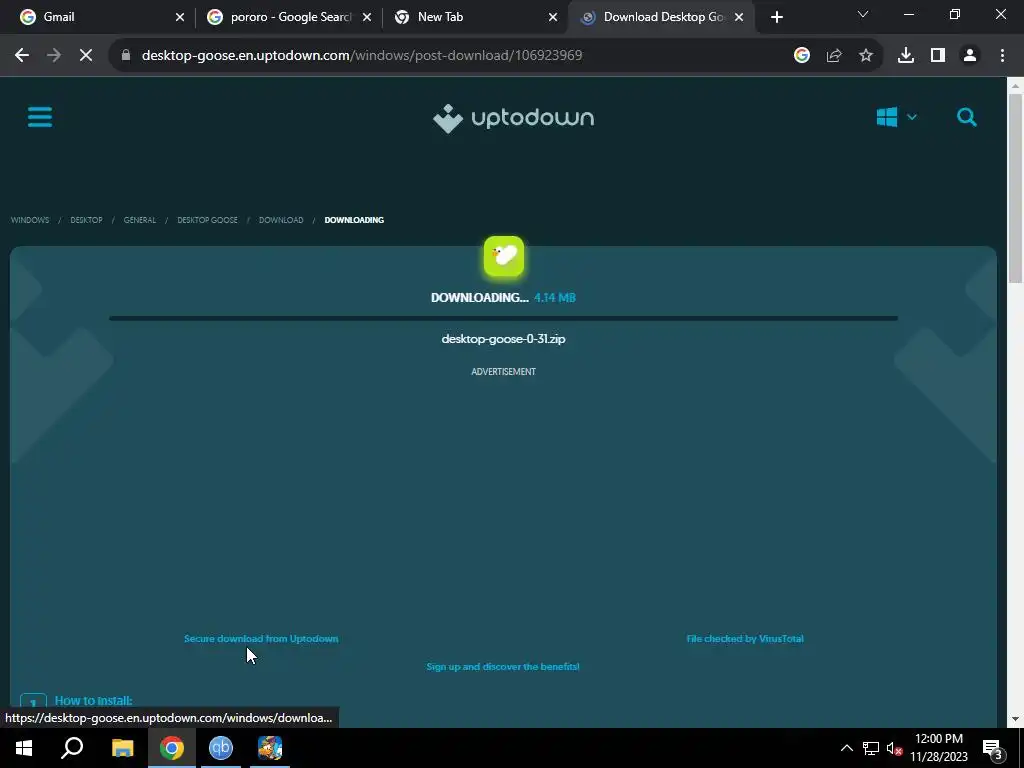The height and width of the screenshot is (768, 1024).
Task: Toggle Chrome side panel icon
Action: coord(938,56)
